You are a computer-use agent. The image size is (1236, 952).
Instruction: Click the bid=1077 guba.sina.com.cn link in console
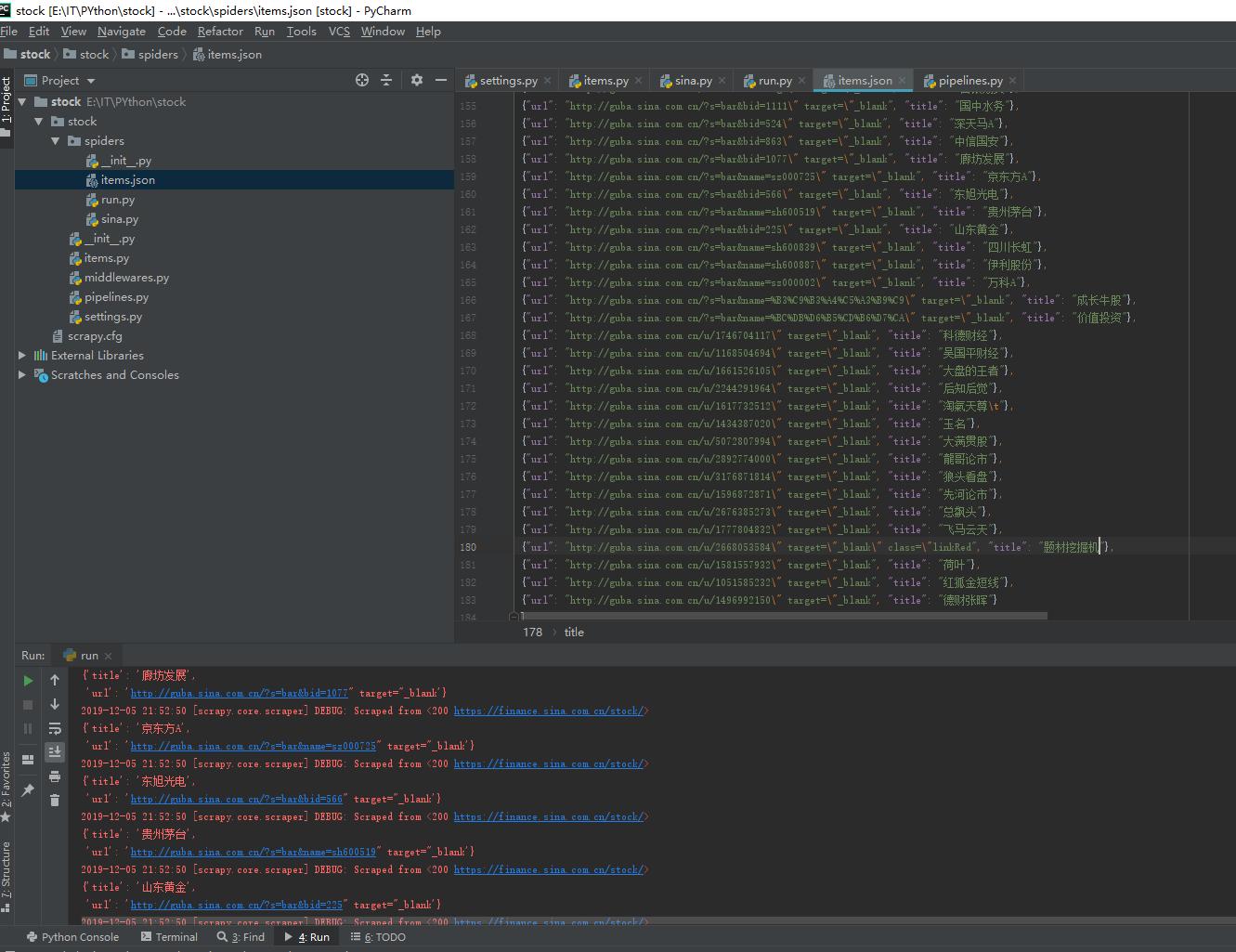[x=239, y=693]
